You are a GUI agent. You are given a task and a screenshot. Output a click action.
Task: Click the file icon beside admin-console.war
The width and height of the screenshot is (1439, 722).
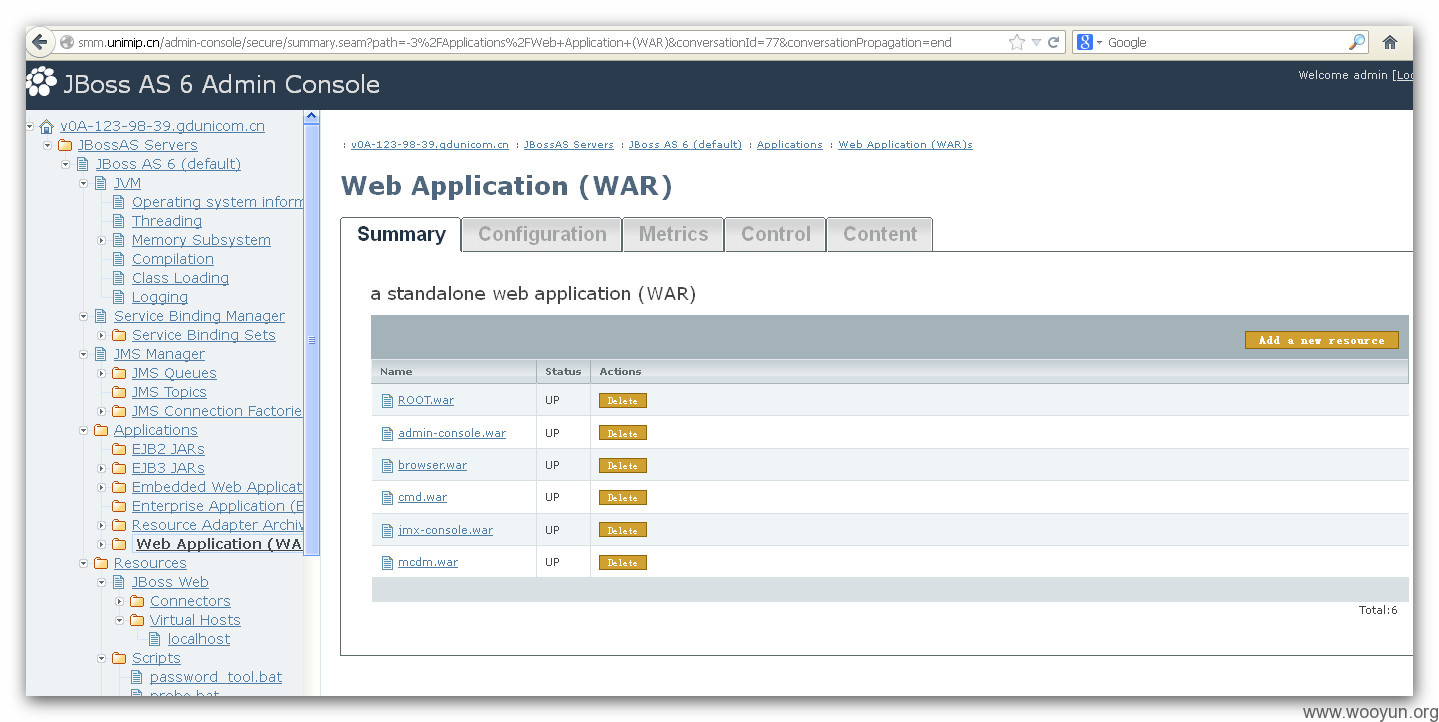pos(388,434)
